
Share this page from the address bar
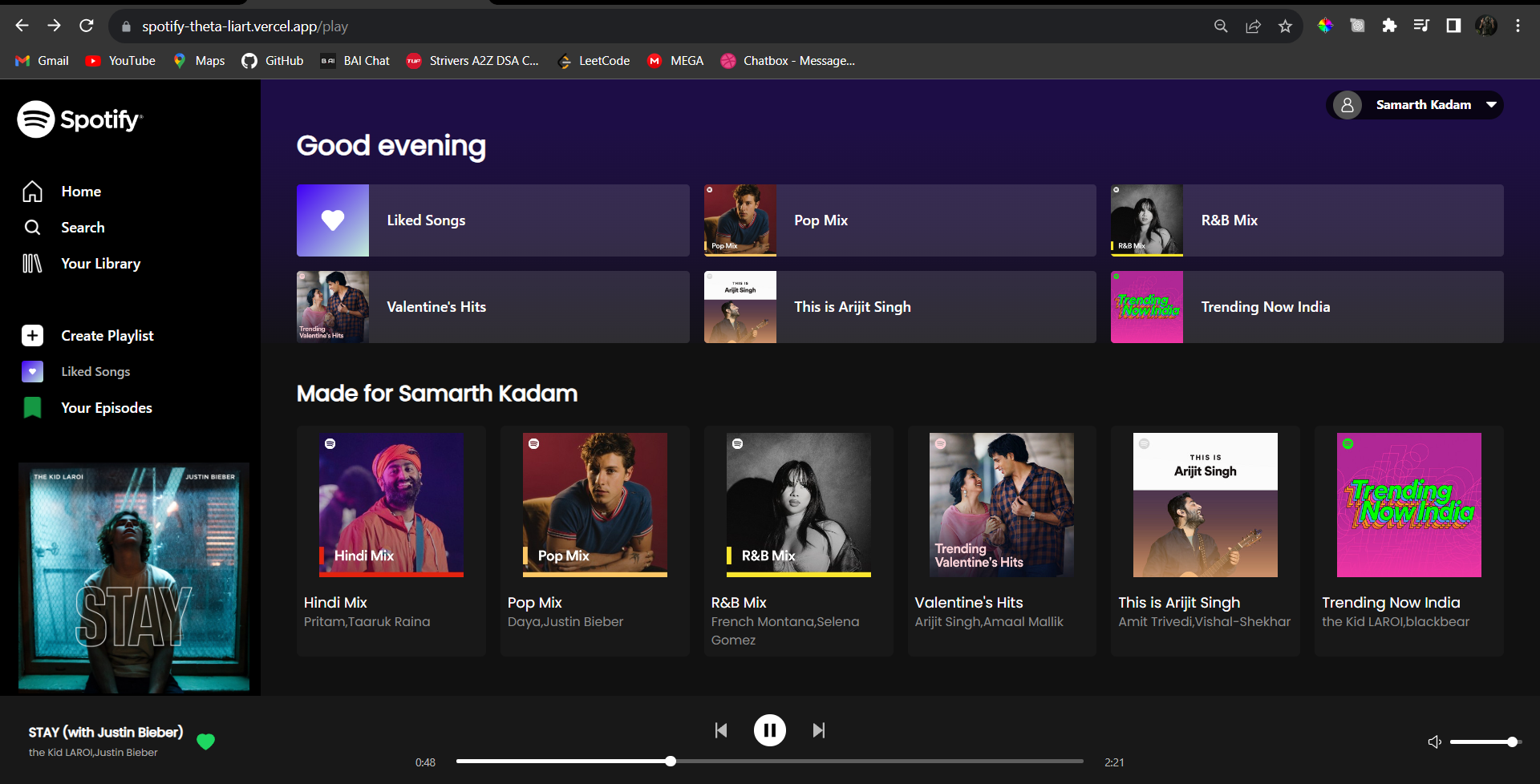pyautogui.click(x=1253, y=26)
